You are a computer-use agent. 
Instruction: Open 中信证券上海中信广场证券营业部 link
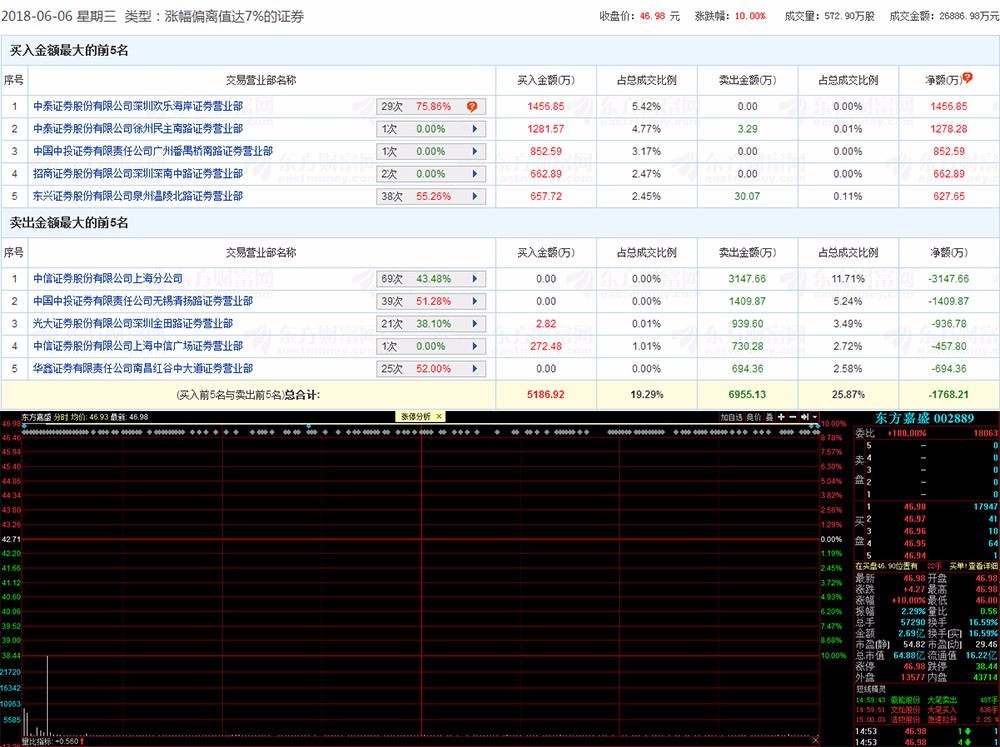tap(138, 346)
